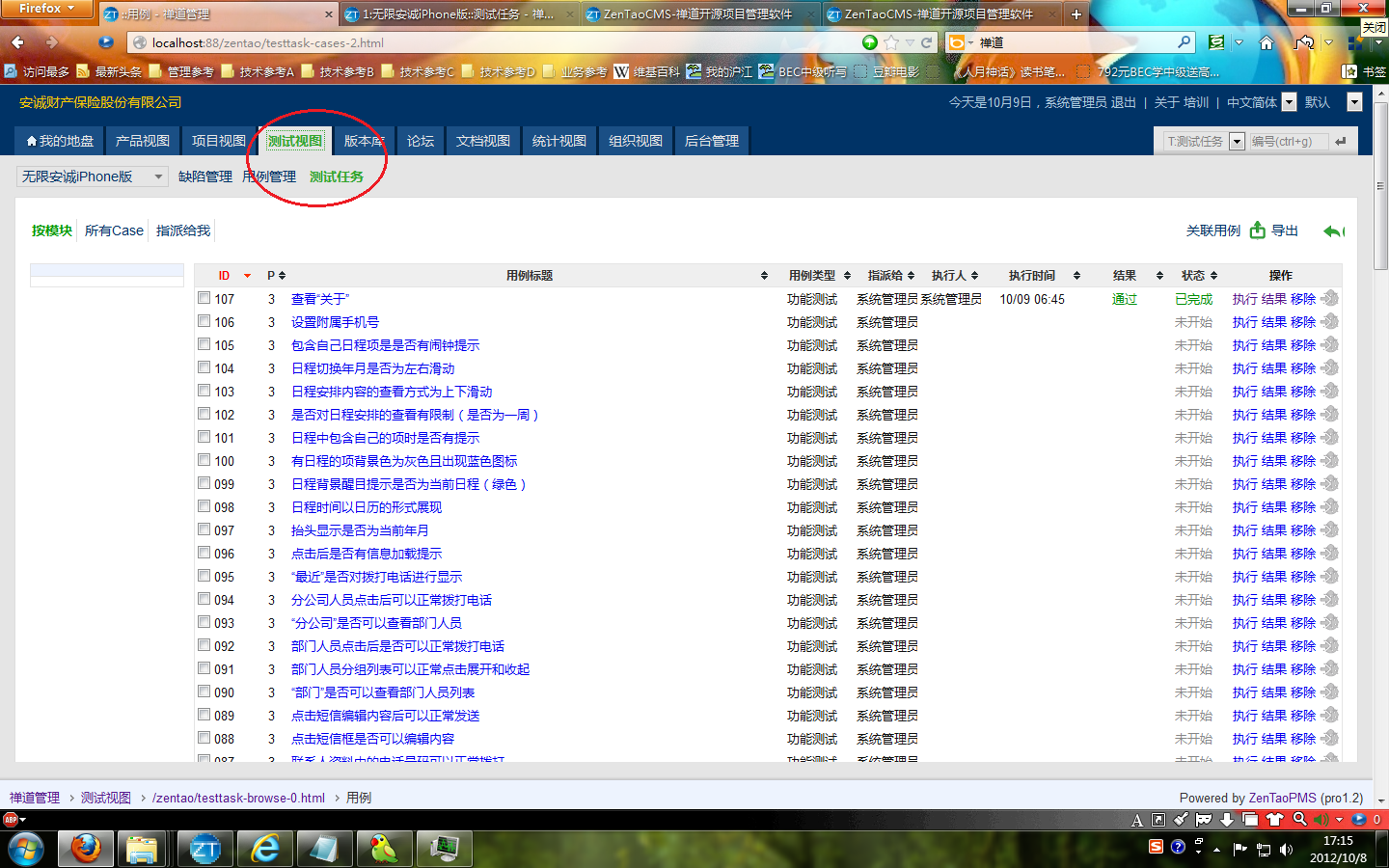This screenshot has height=868, width=1389.
Task: Go to the 统计视图 tab
Action: point(559,141)
